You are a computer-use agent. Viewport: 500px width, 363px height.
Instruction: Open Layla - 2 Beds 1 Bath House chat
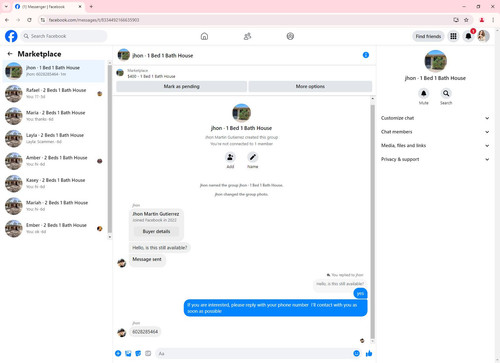click(x=54, y=138)
